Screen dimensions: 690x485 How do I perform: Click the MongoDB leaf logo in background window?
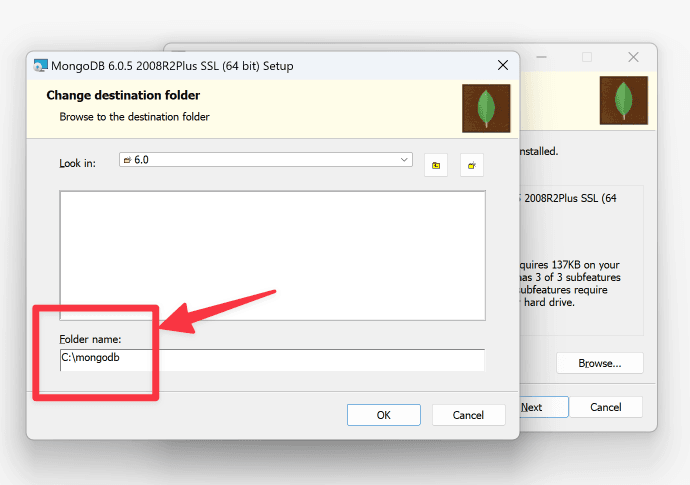pos(624,100)
